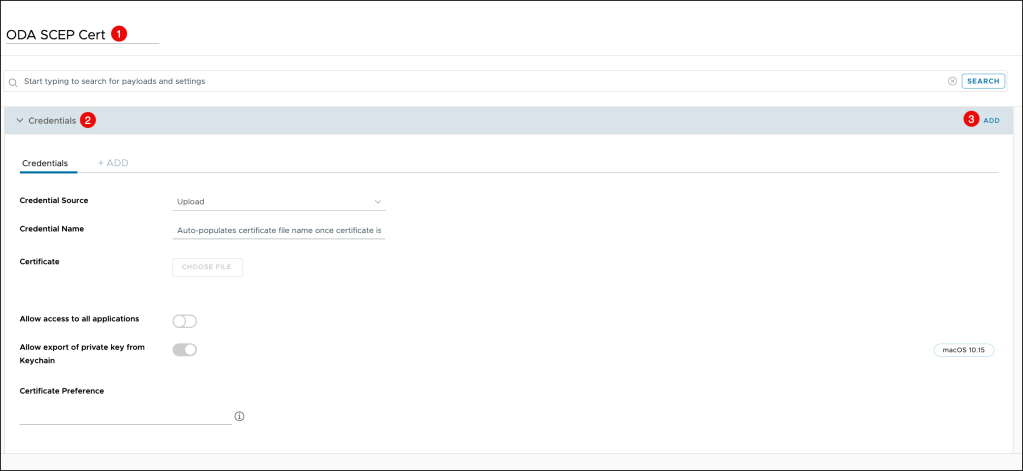
Task: Click the + ADD tab
Action: (113, 163)
